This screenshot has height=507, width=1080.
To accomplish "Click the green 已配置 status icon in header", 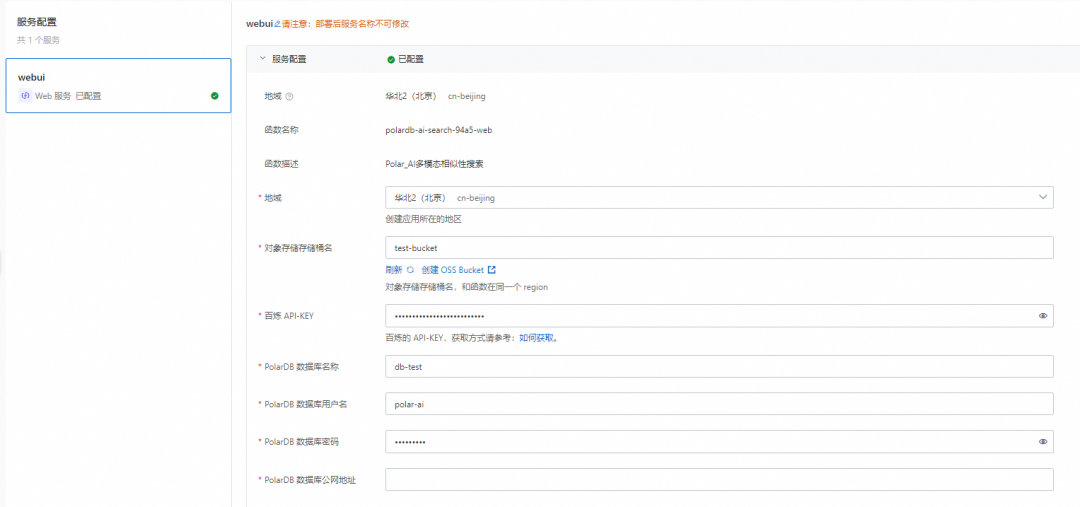I will [x=391, y=59].
